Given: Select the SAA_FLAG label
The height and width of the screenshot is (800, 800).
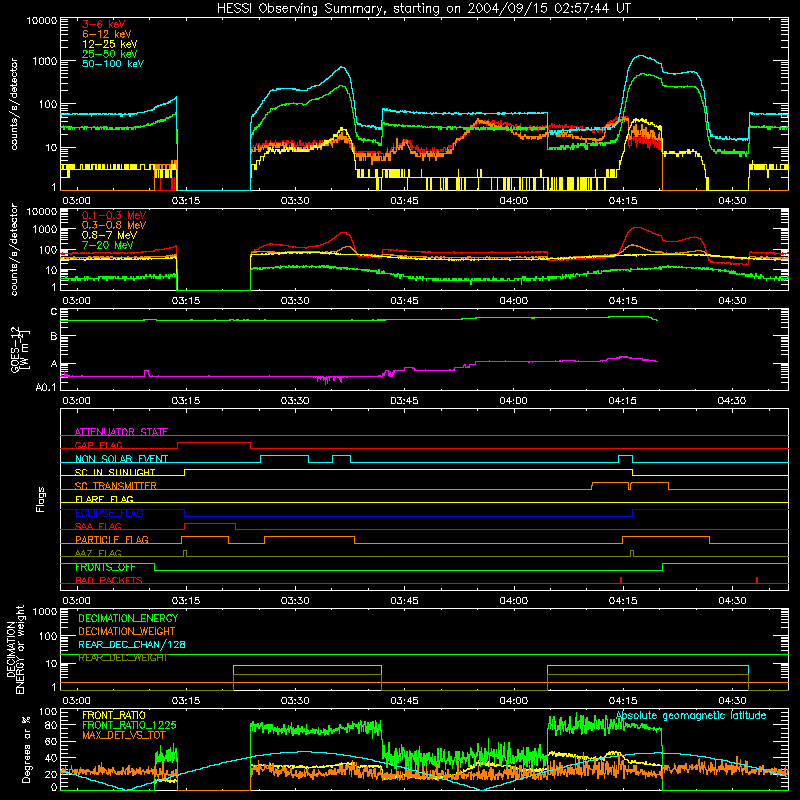Looking at the screenshot, I should [x=98, y=526].
